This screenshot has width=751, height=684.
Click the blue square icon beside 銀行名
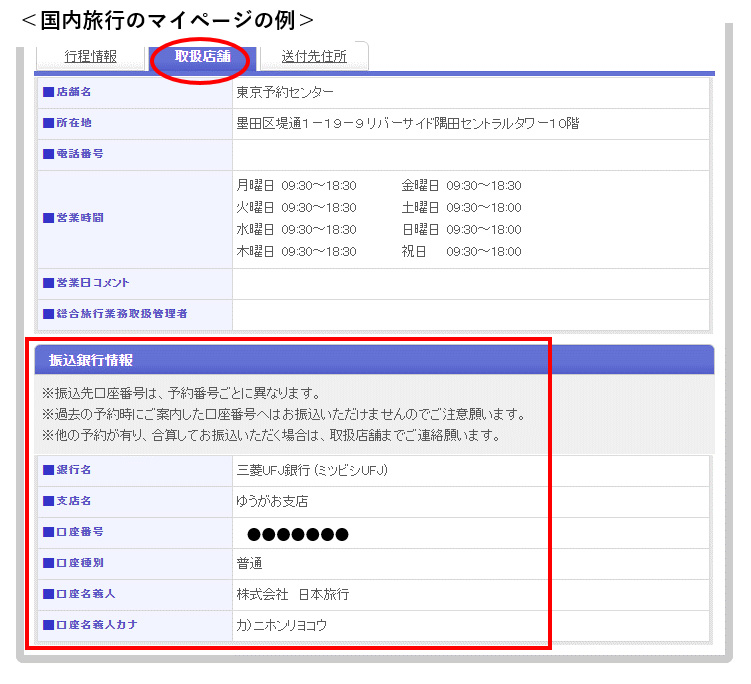point(48,470)
